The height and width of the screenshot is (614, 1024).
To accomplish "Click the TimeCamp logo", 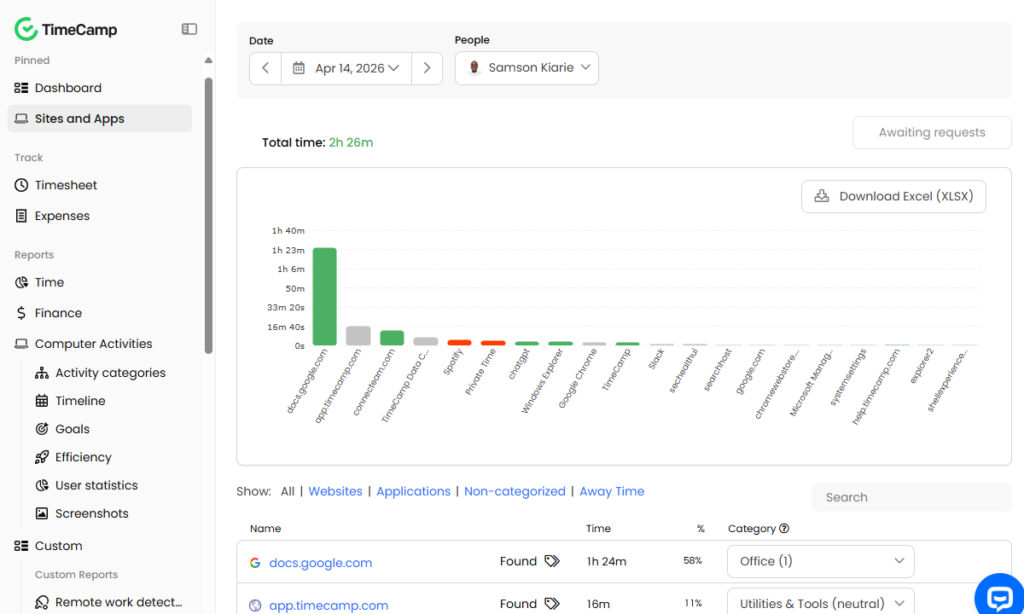I will [66, 29].
